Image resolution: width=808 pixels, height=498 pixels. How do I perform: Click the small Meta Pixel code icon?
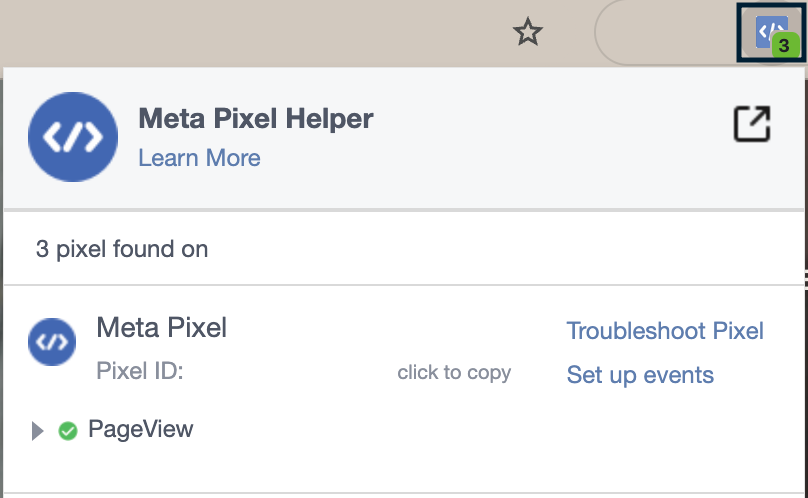(x=52, y=342)
